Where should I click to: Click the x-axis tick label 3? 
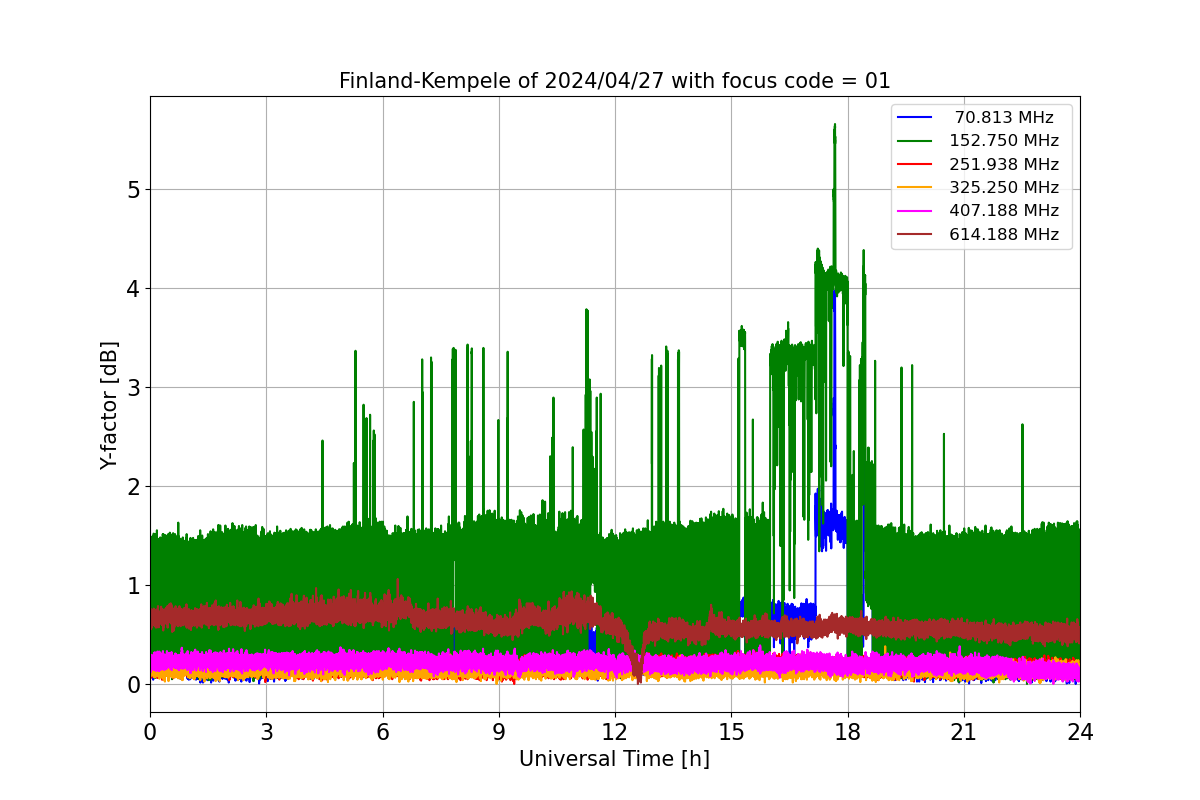coord(266,731)
